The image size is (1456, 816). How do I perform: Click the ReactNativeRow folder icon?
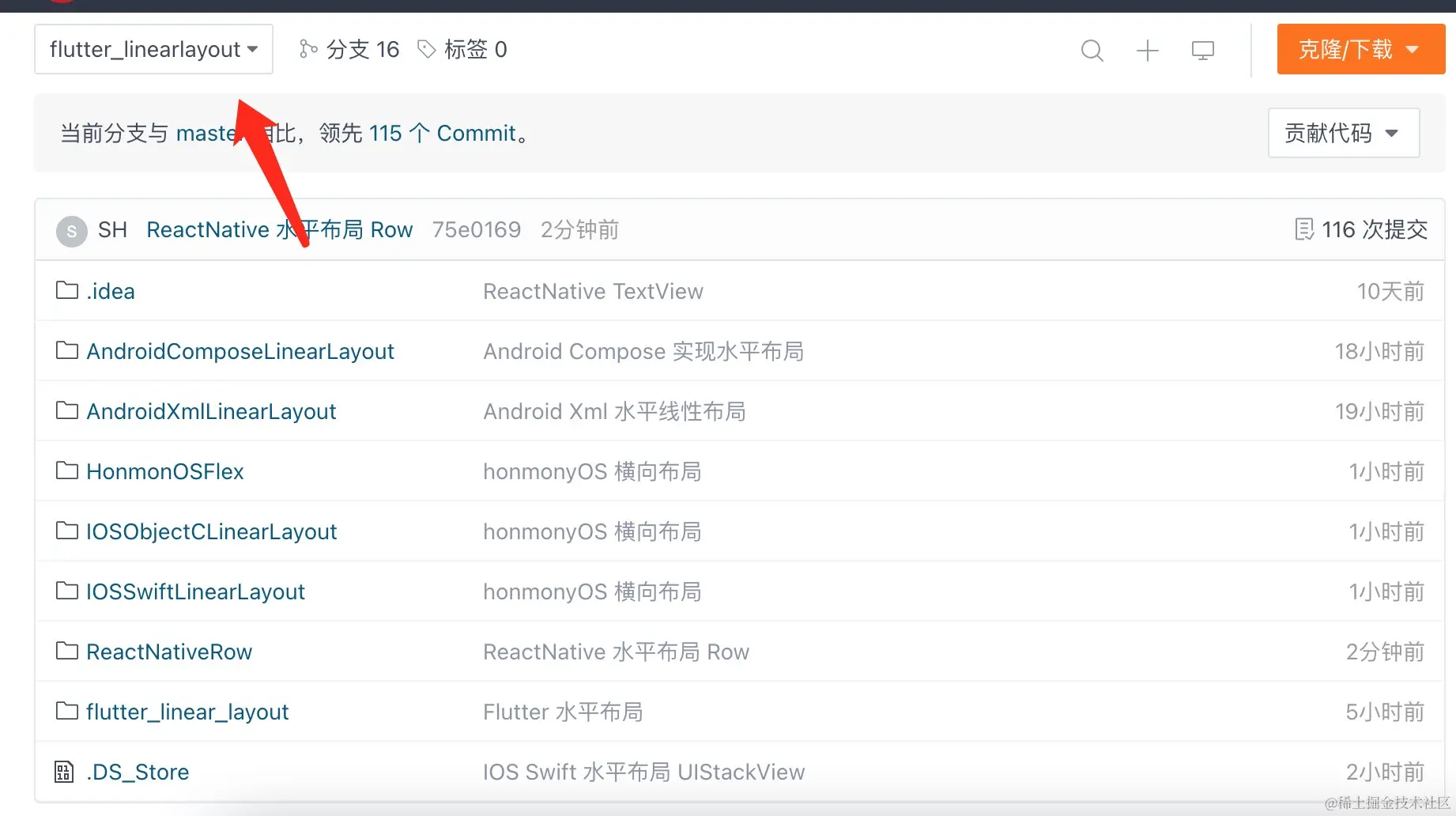tap(67, 651)
